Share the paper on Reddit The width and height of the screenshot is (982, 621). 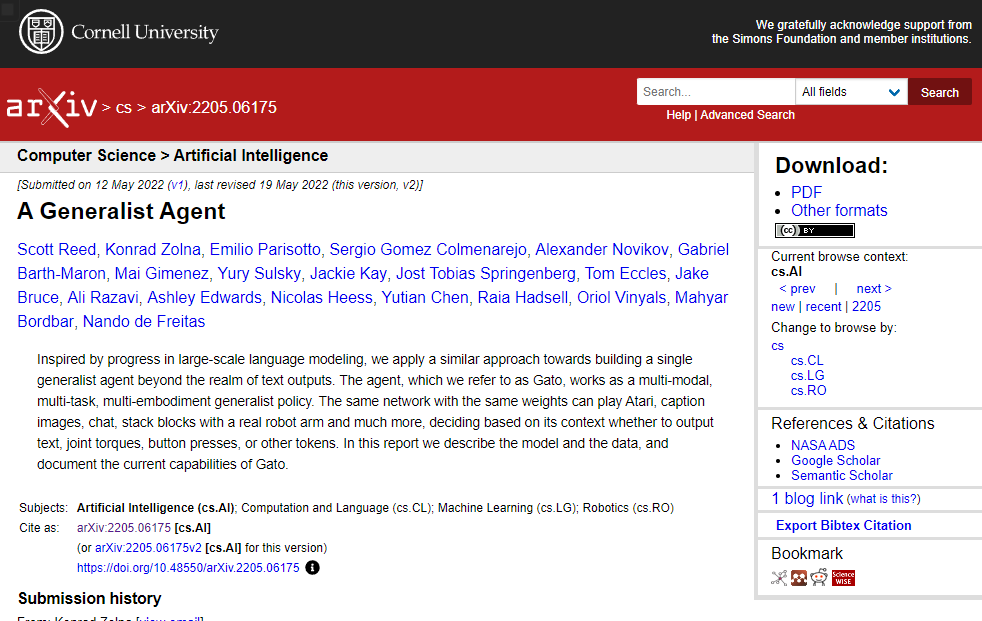(819, 578)
